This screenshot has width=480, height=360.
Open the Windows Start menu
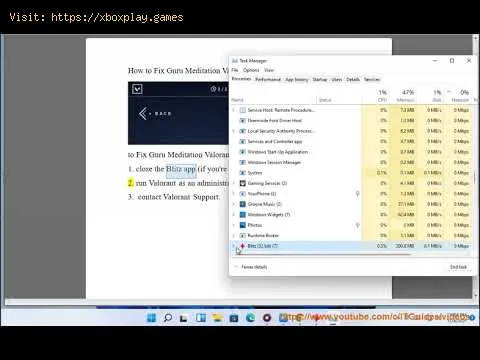tap(151, 318)
